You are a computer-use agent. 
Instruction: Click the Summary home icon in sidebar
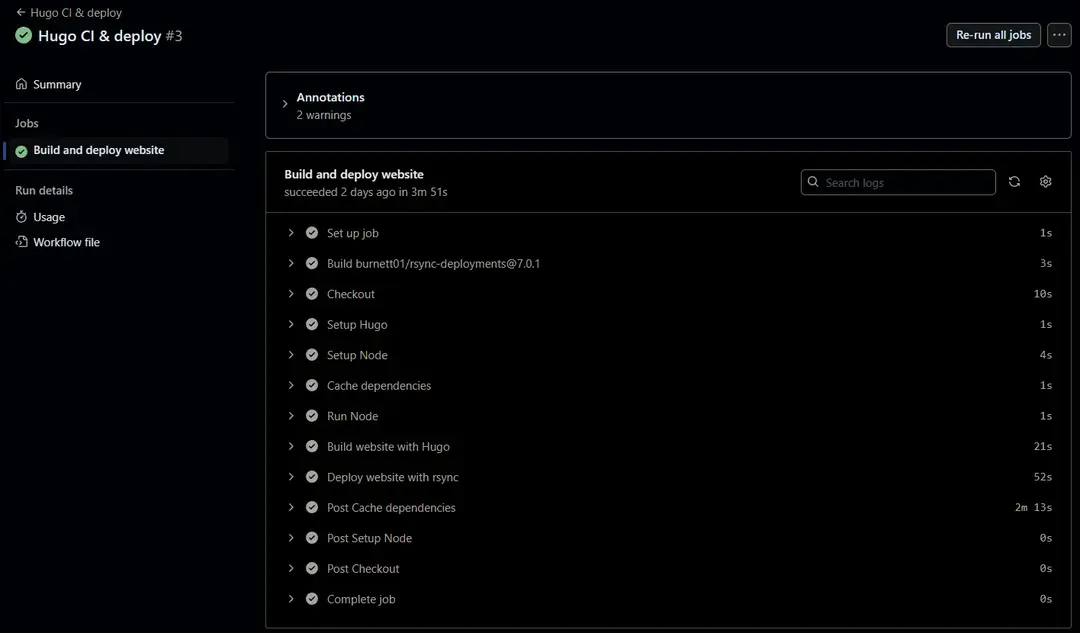pyautogui.click(x=21, y=85)
